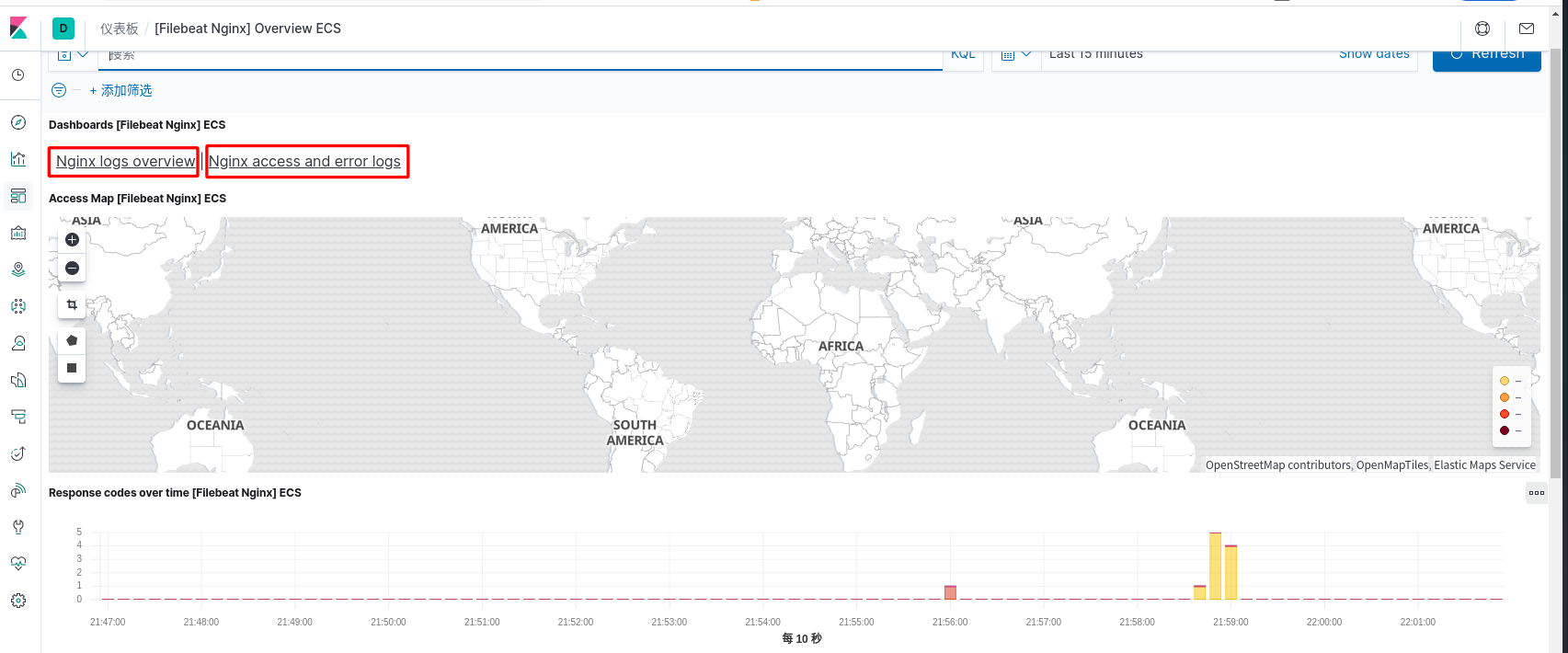Select the map fit-to-bounds crop tool
Screen dimensions: 1568x653
click(72, 304)
